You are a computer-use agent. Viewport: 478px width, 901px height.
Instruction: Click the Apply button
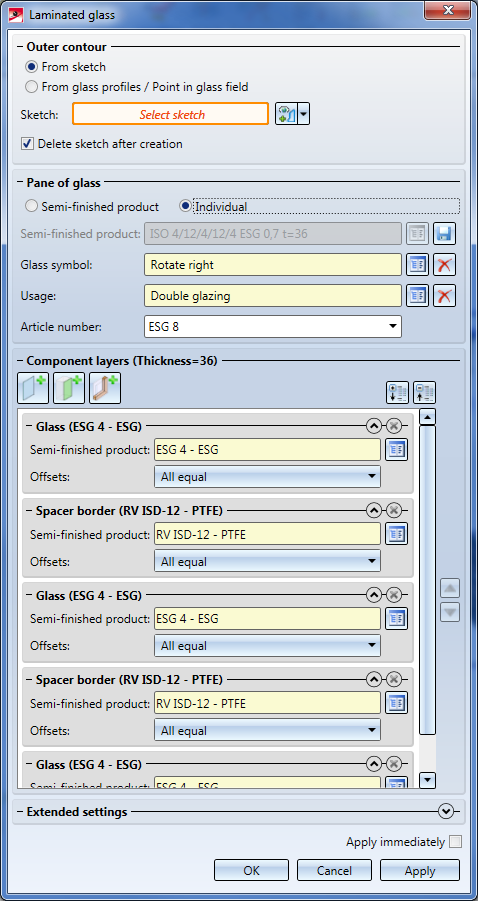pyautogui.click(x=419, y=870)
